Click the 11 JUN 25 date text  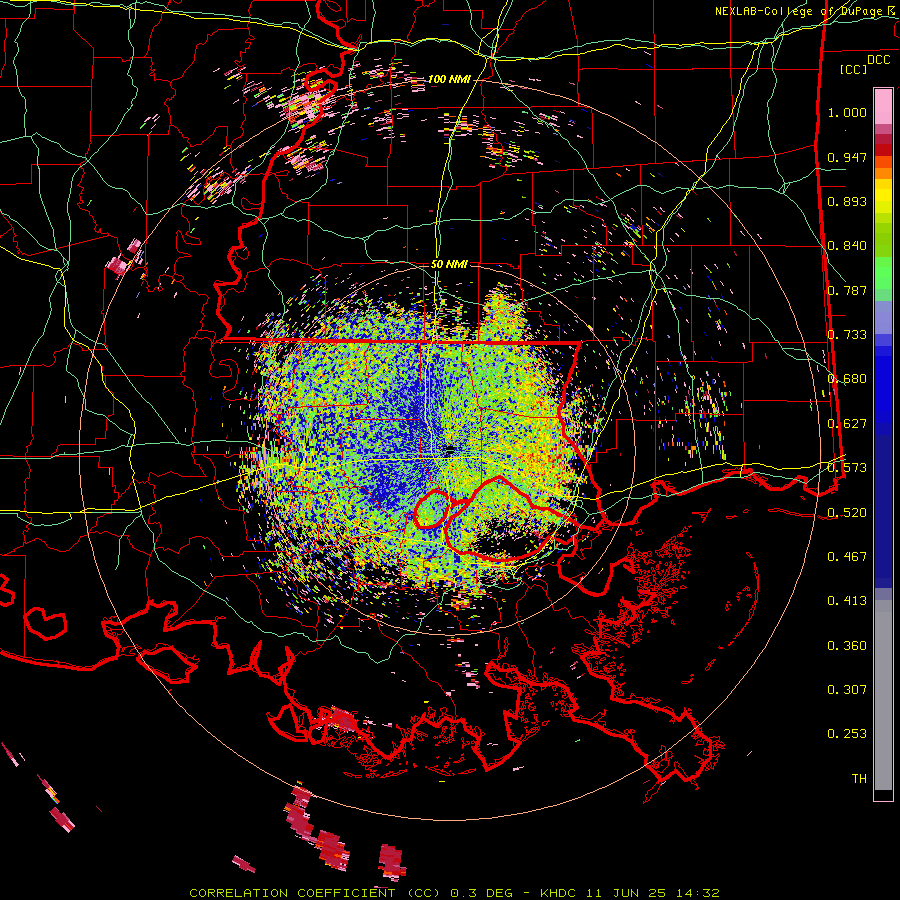point(626,893)
